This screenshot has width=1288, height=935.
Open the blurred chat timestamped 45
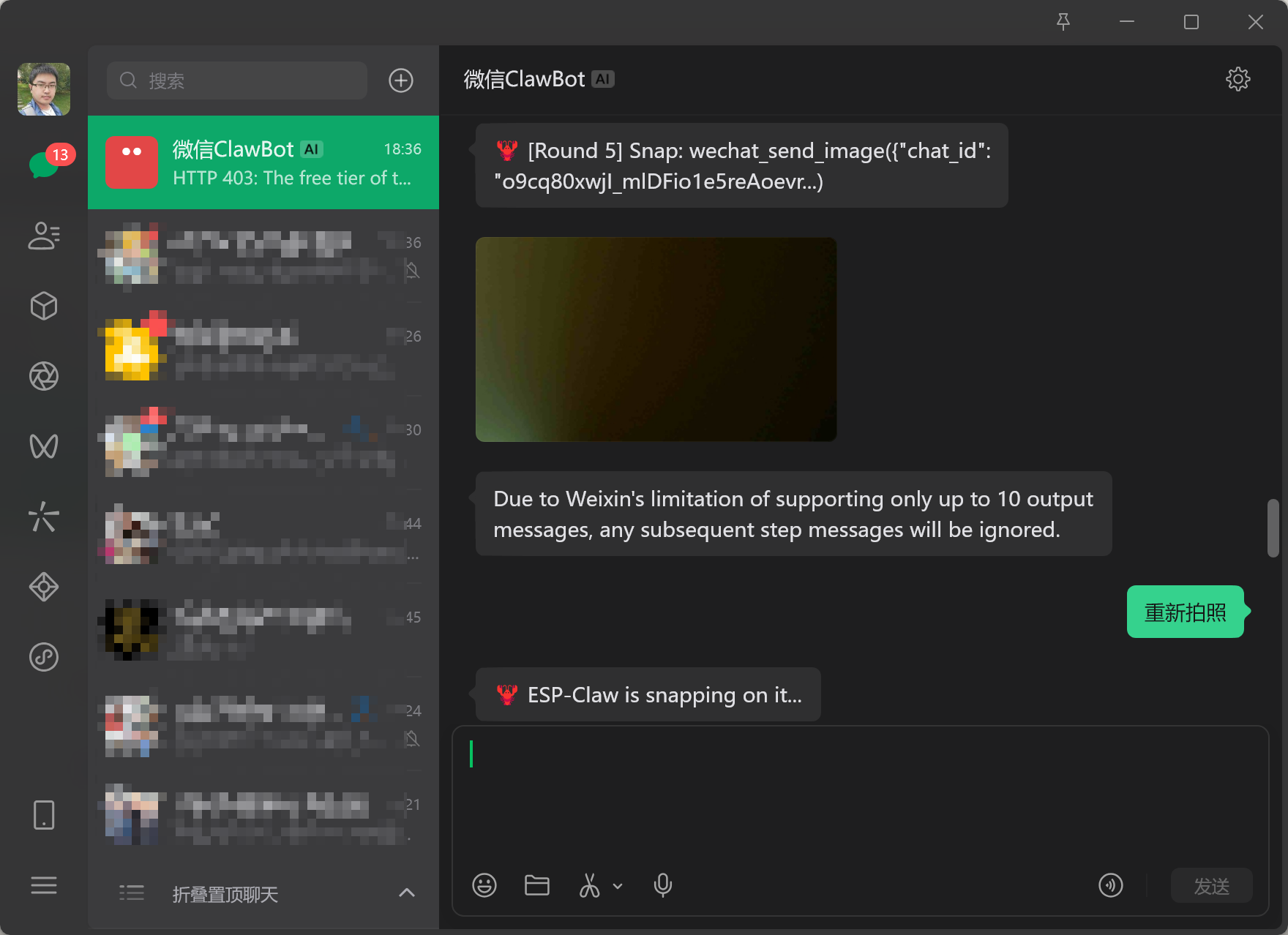[x=263, y=631]
